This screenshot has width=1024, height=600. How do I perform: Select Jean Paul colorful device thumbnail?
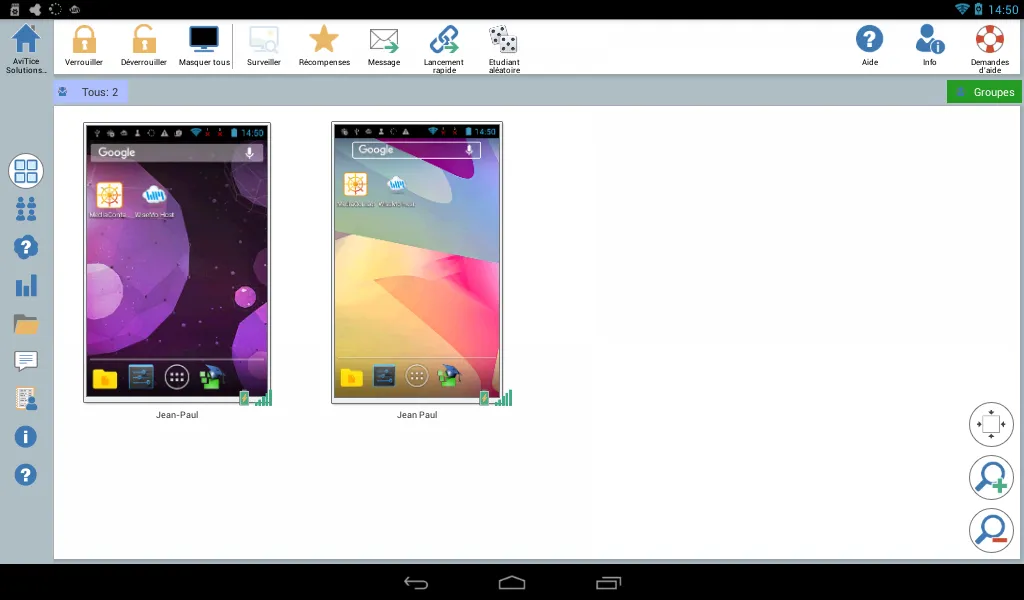pos(417,262)
